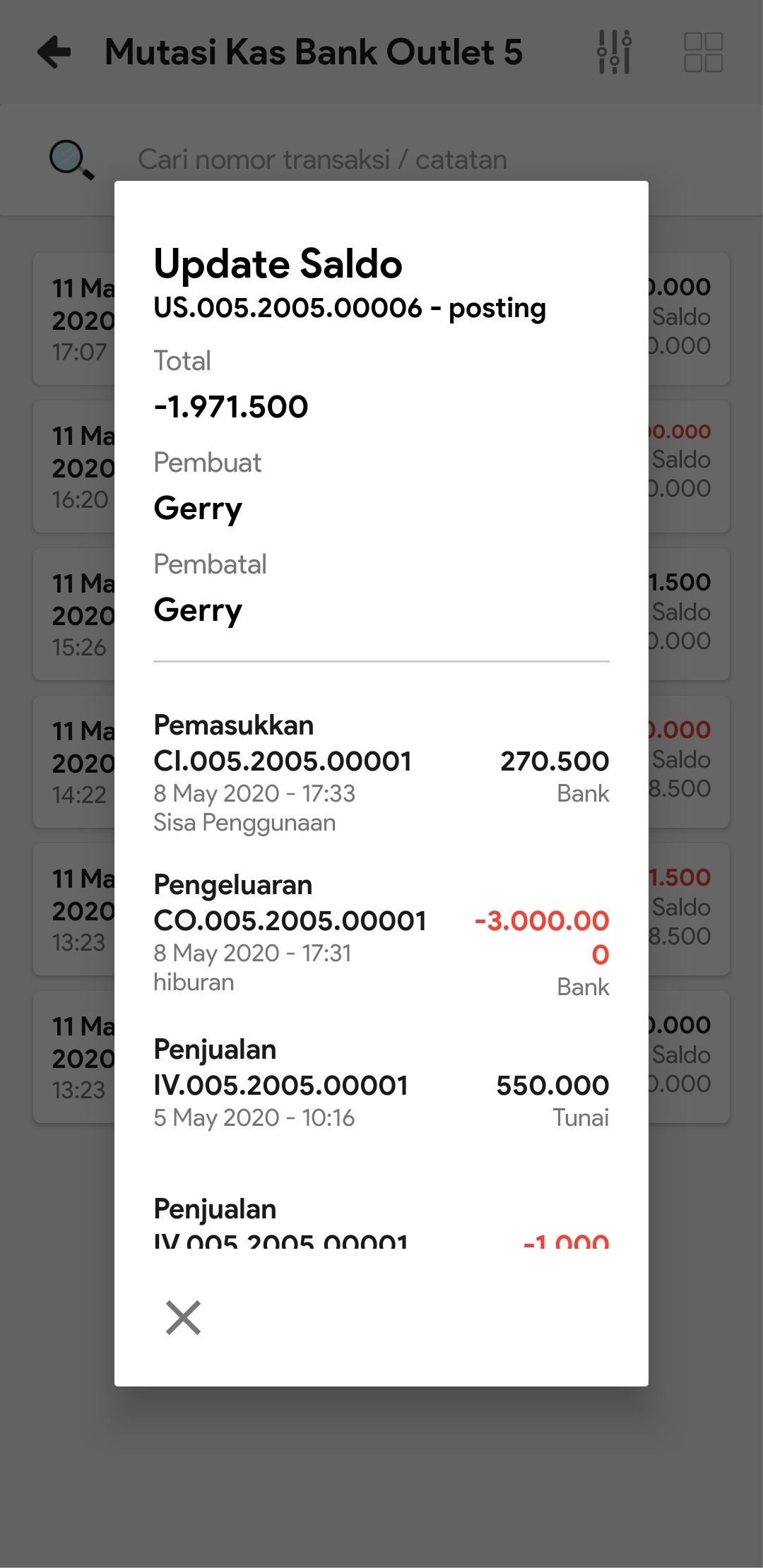Tap the Mutasi Kas Bank Outlet 5 title
This screenshot has height=1568, width=763.
point(313,52)
